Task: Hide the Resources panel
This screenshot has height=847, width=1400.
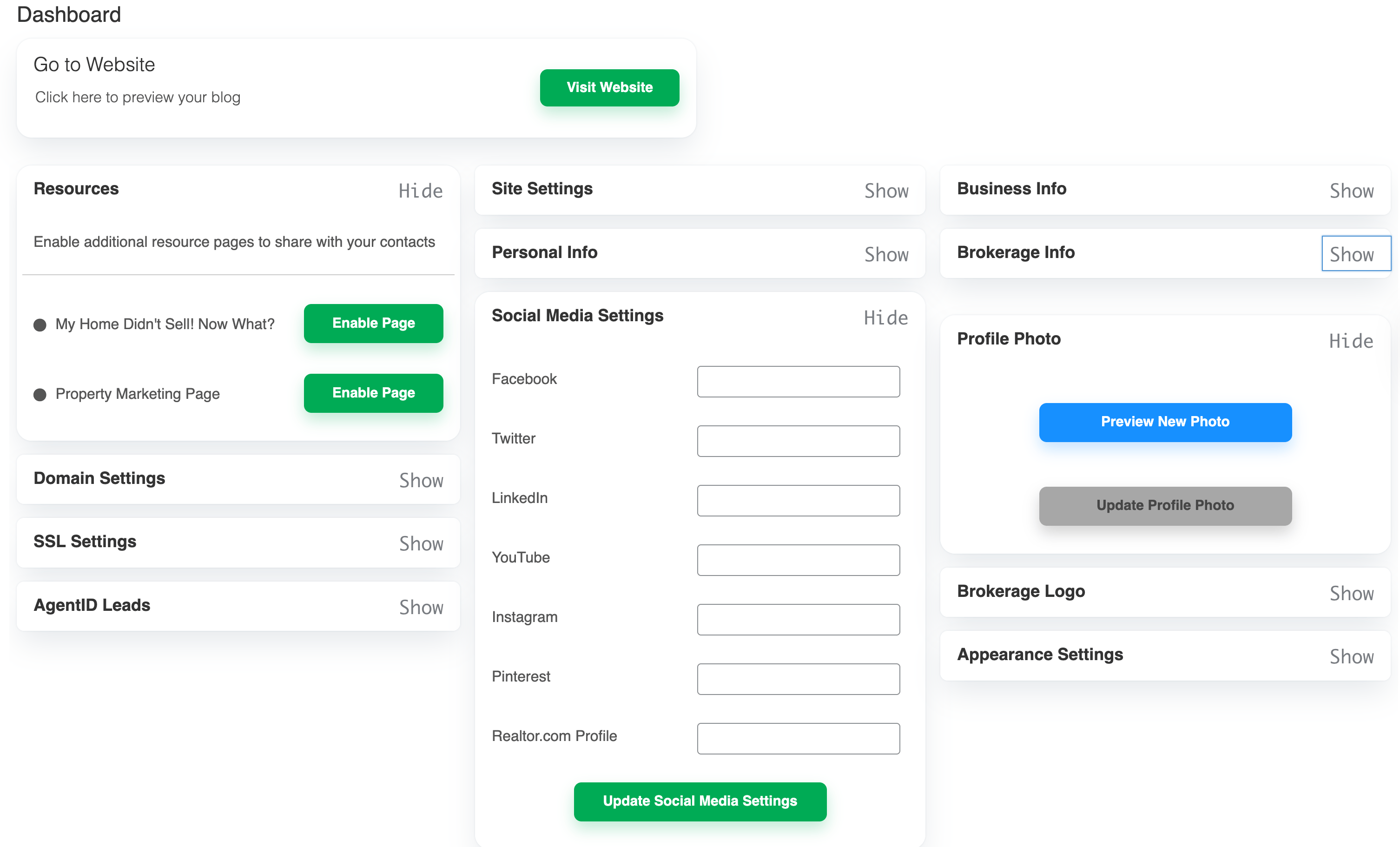Action: pyautogui.click(x=420, y=191)
